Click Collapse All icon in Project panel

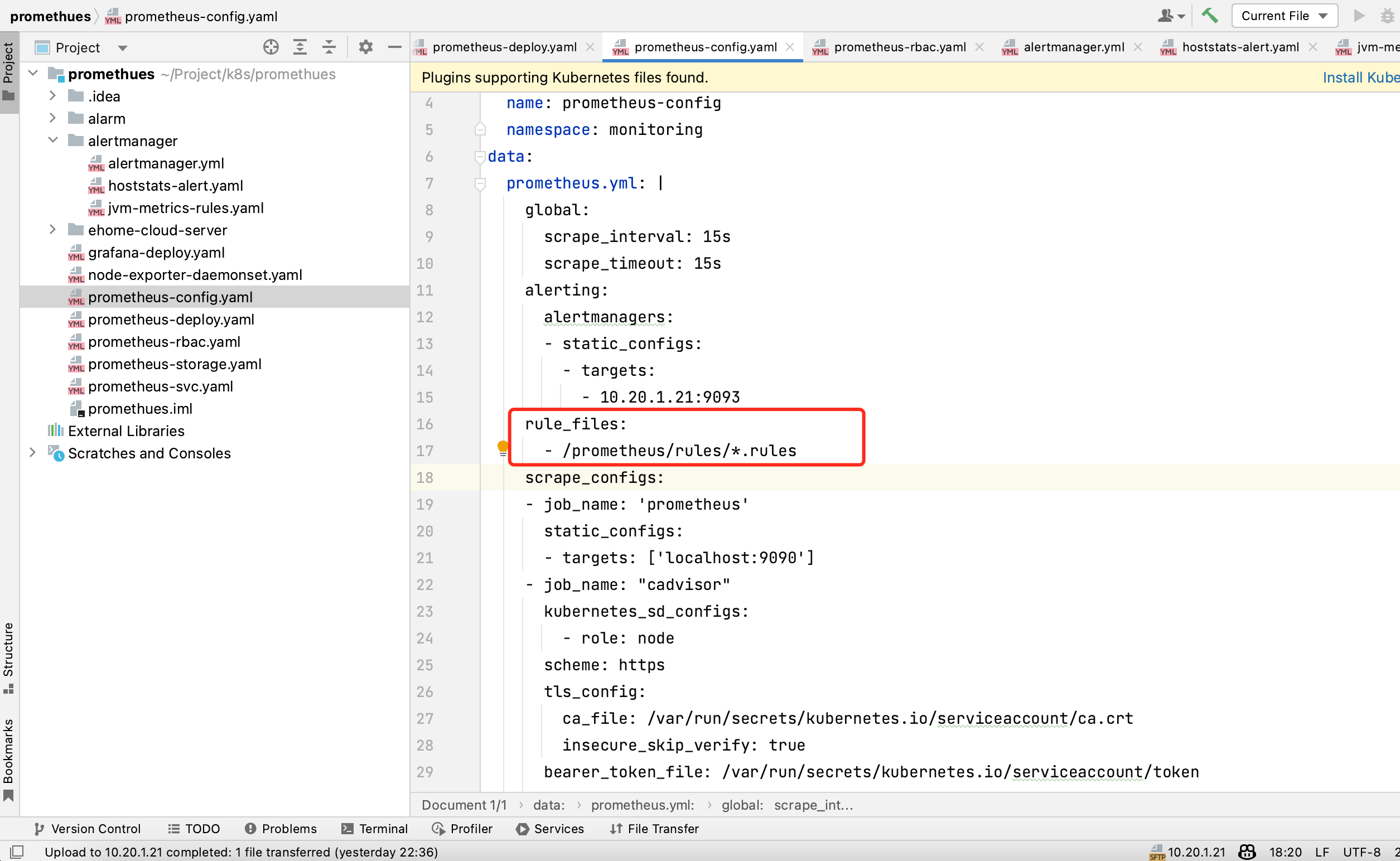pos(329,47)
